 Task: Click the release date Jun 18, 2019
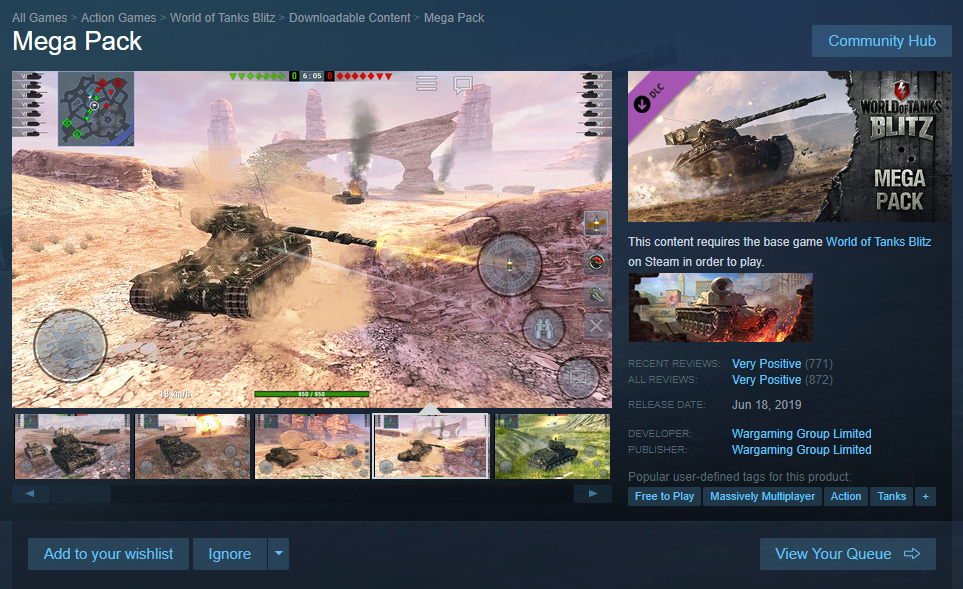pyautogui.click(x=766, y=405)
